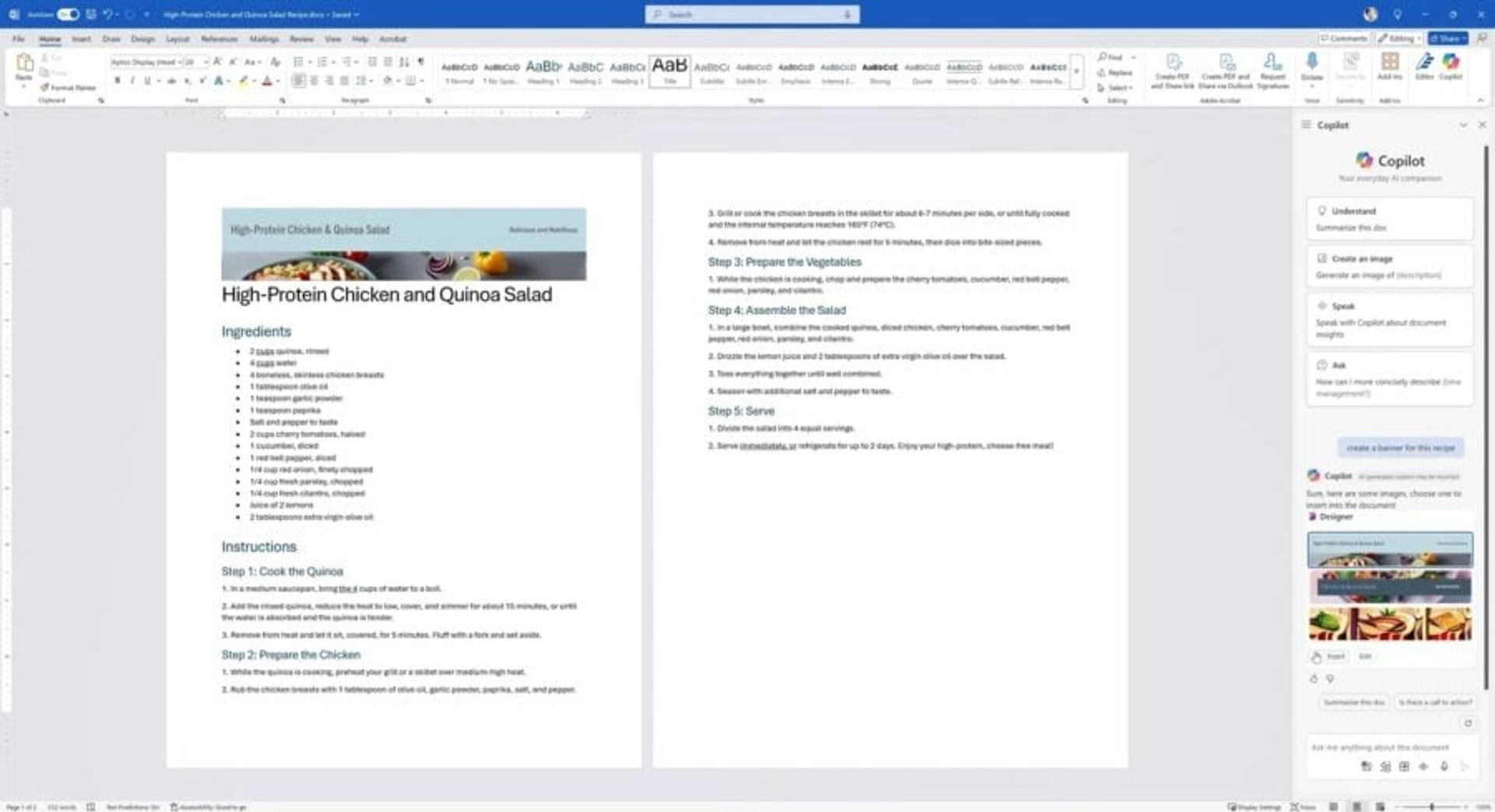Click Request Signatures icon
The image size is (1495, 812).
1273,71
